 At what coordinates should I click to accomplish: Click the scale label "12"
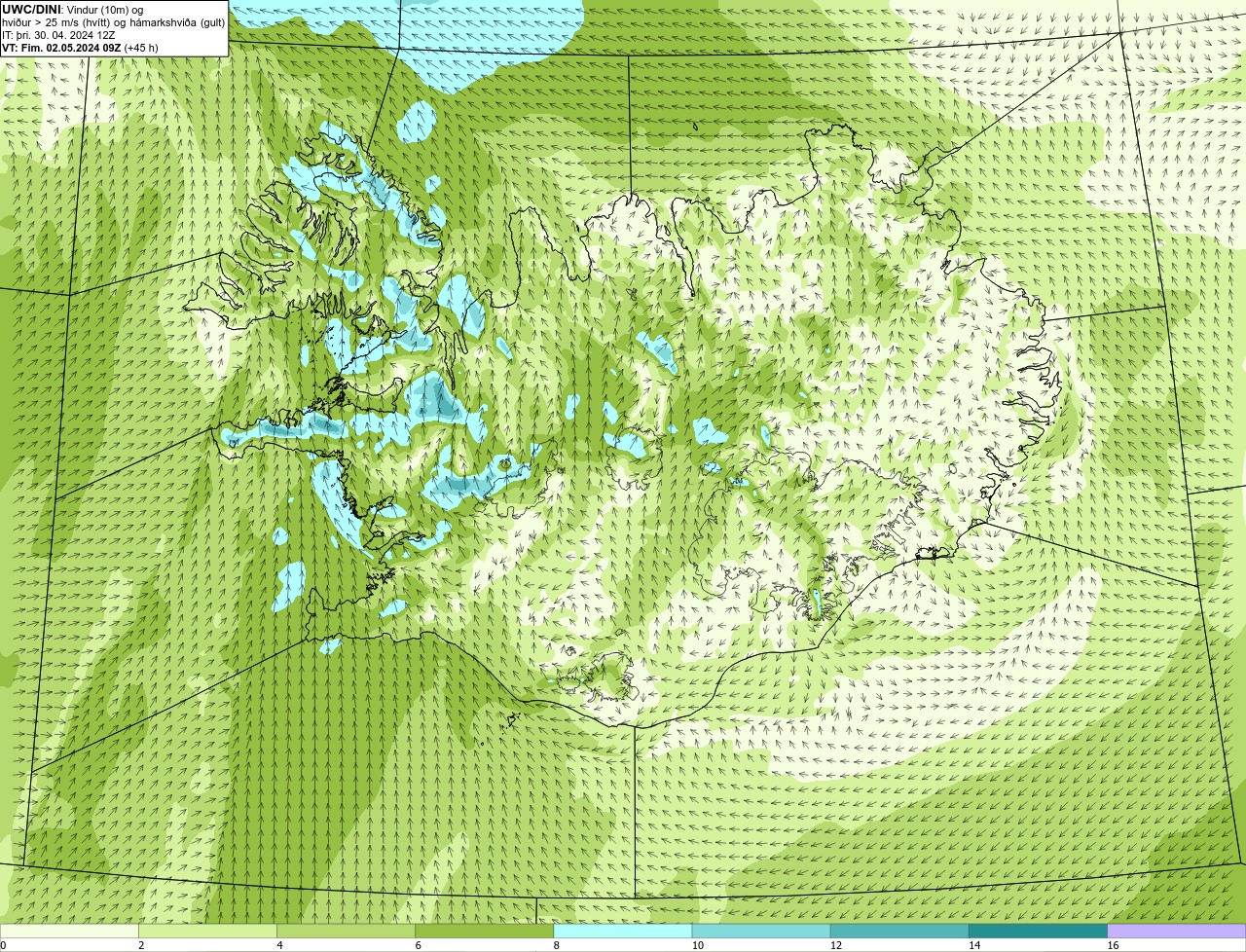[x=836, y=945]
